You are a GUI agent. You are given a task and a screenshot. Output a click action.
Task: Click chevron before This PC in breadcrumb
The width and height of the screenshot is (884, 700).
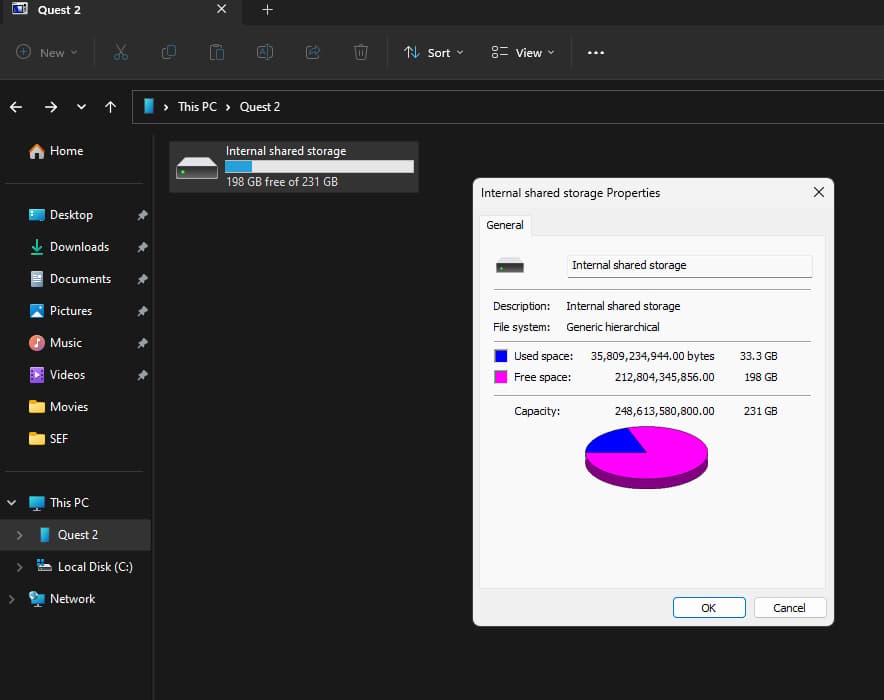point(166,107)
